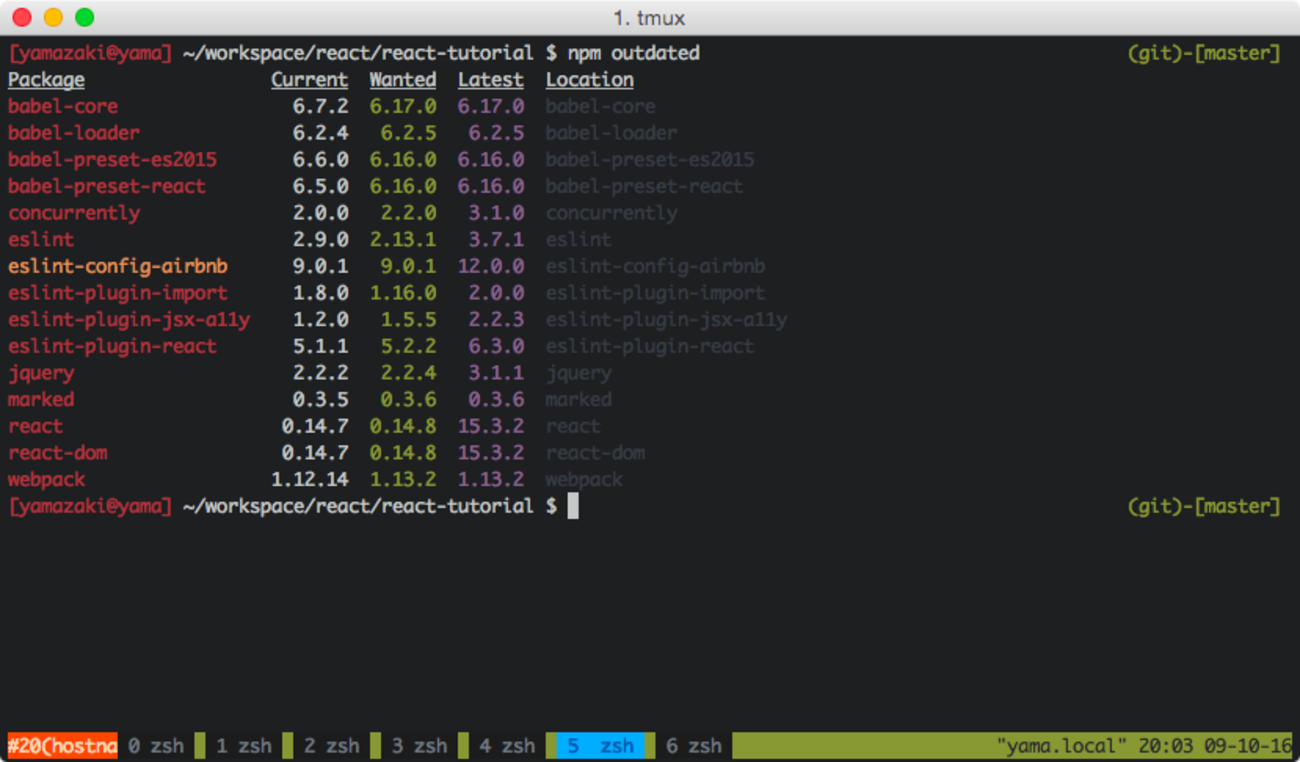Switch to tmux window "0 zsh"
The height and width of the screenshot is (762, 1300).
pos(156,745)
